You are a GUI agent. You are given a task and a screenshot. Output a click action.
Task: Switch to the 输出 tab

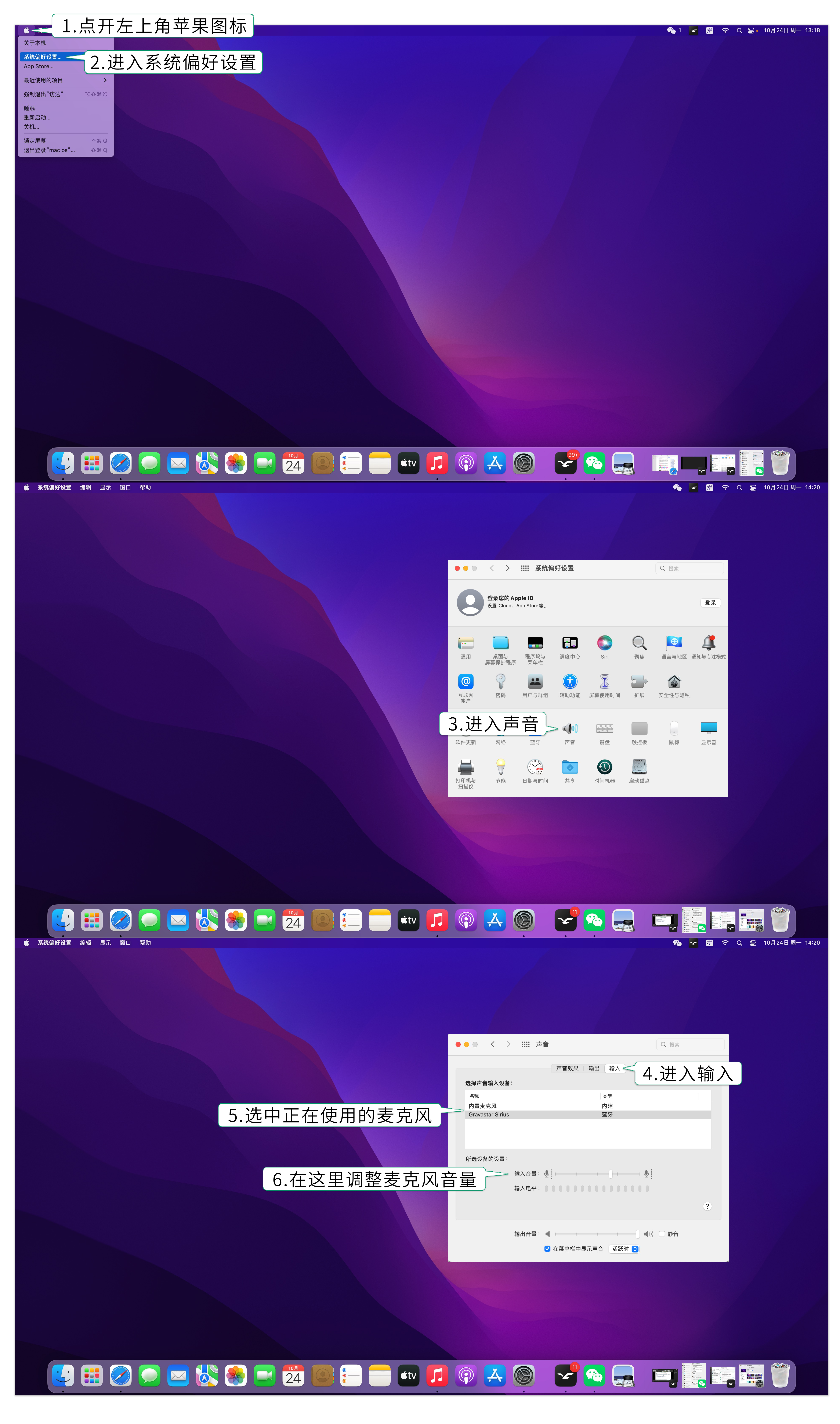(x=594, y=1068)
